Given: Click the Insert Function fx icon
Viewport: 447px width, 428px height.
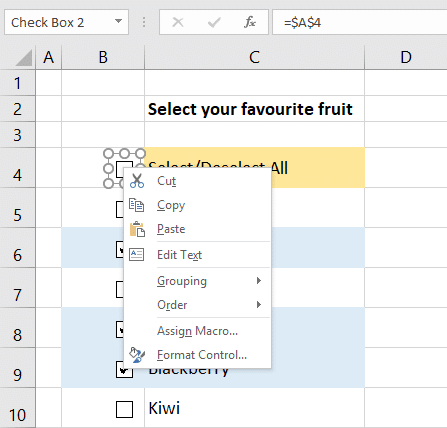Looking at the screenshot, I should coord(250,22).
